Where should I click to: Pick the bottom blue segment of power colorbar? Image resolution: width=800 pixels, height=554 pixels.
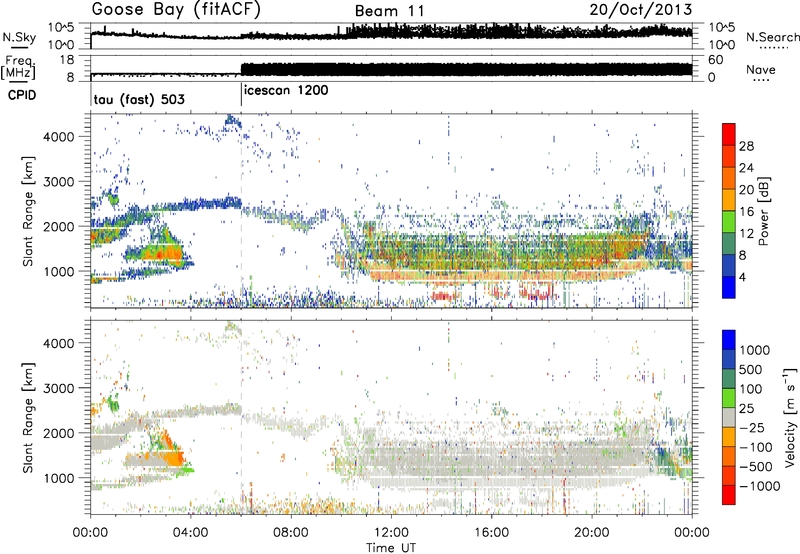[x=729, y=287]
